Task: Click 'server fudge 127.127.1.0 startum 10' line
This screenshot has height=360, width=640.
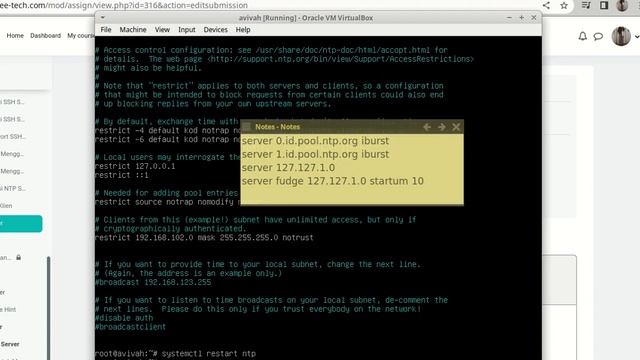Action: point(333,181)
